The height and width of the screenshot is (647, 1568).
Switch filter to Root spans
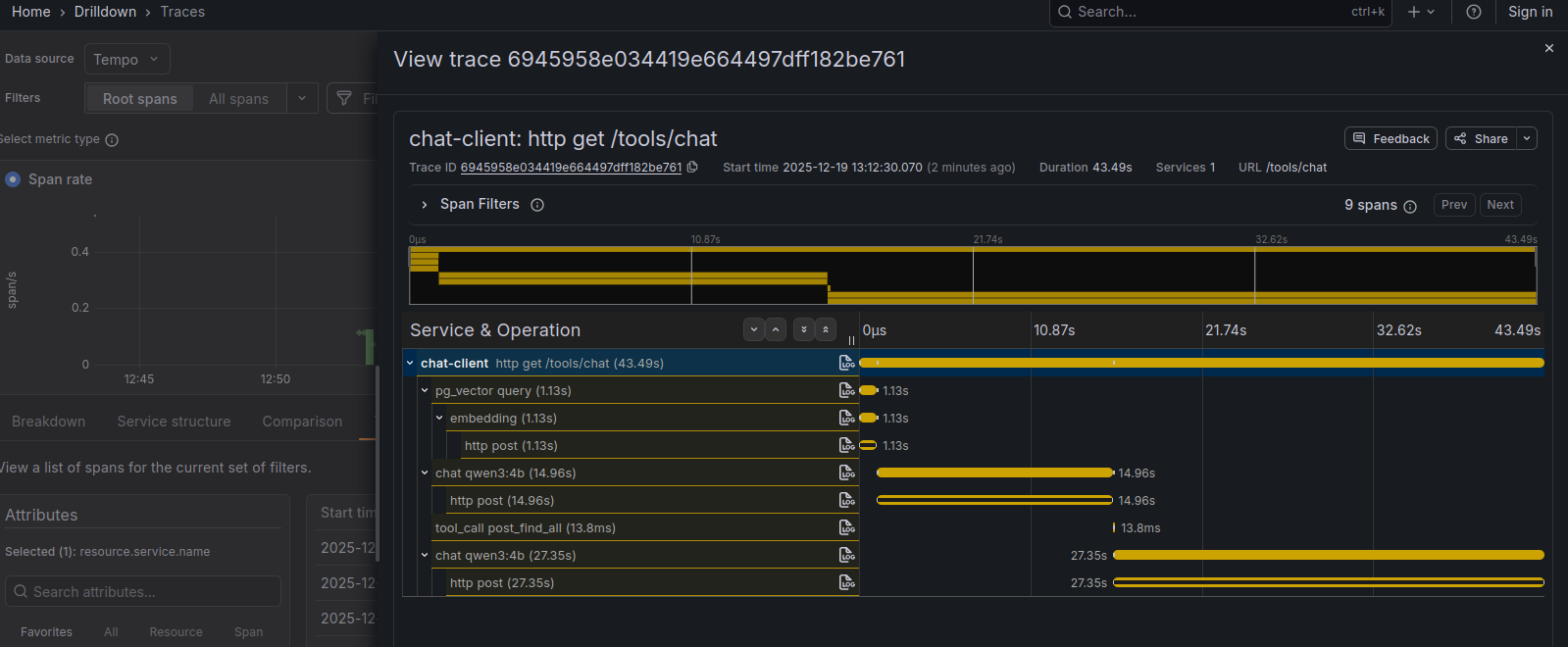(139, 99)
